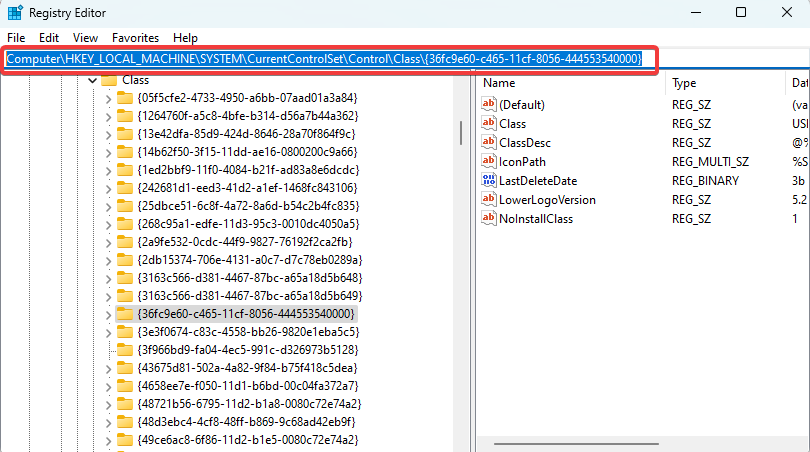Select the LowerLogoVersion value name
Image resolution: width=810 pixels, height=452 pixels.
pyautogui.click(x=547, y=200)
